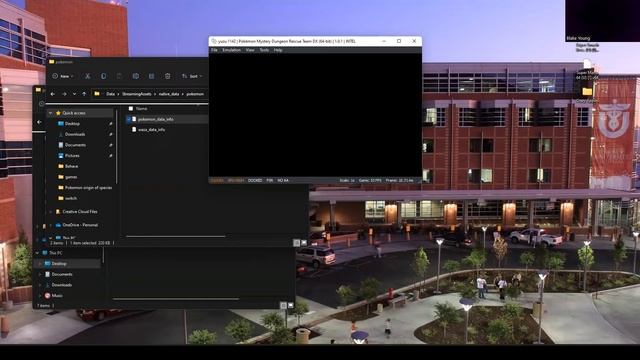
Task: Open the switch folder in sidebar
Action: point(71,198)
